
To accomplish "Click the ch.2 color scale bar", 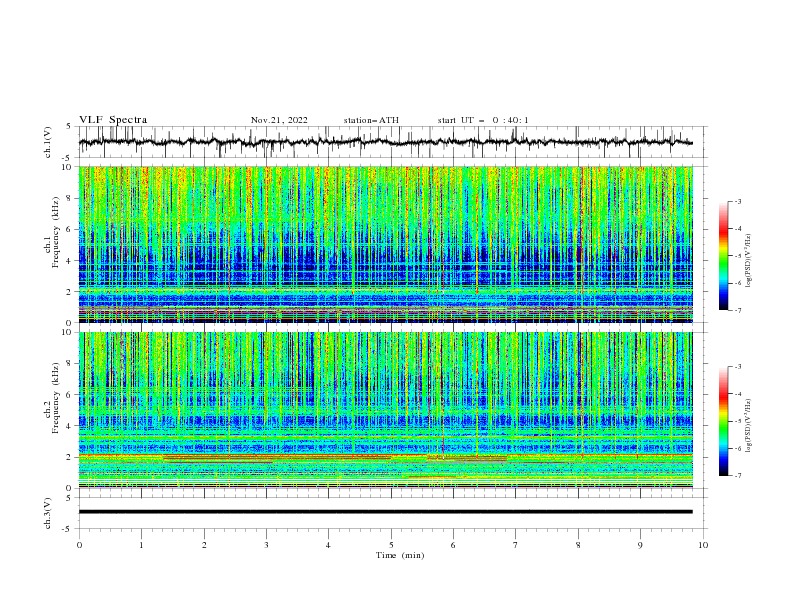I will (723, 421).
